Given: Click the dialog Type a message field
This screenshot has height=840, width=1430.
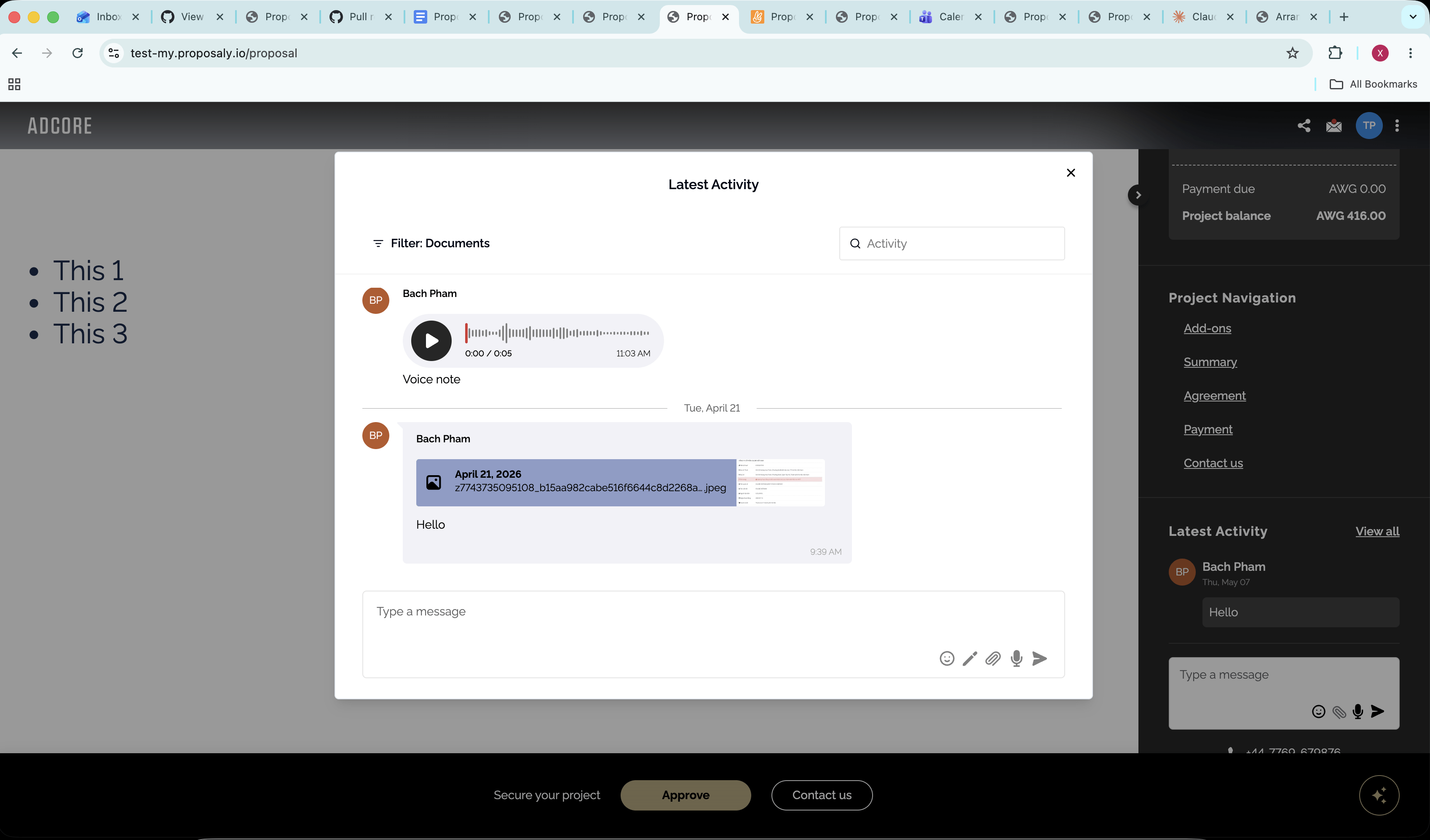Looking at the screenshot, I should click(713, 634).
